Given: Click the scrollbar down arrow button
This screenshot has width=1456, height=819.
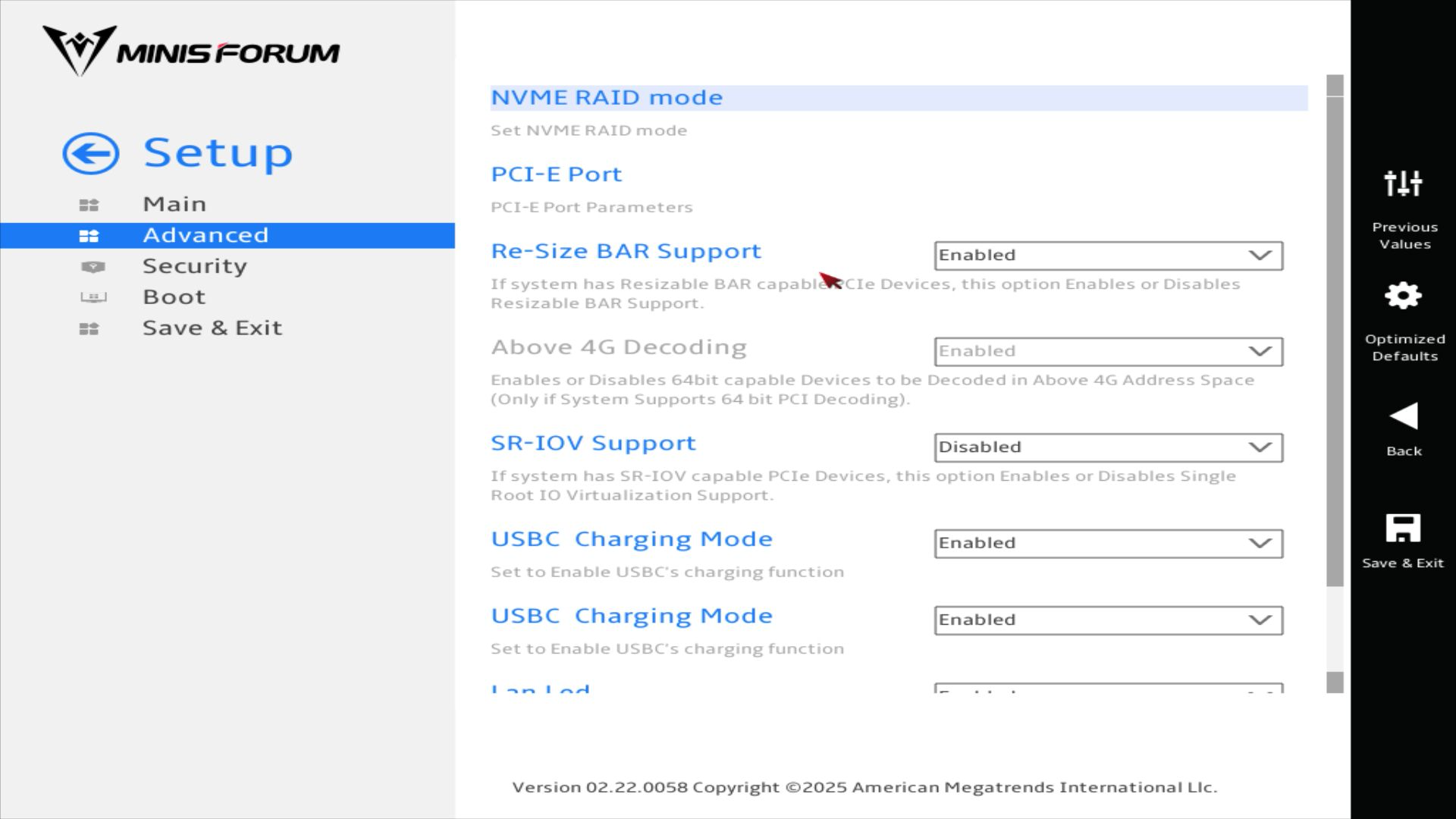Looking at the screenshot, I should coord(1335,682).
